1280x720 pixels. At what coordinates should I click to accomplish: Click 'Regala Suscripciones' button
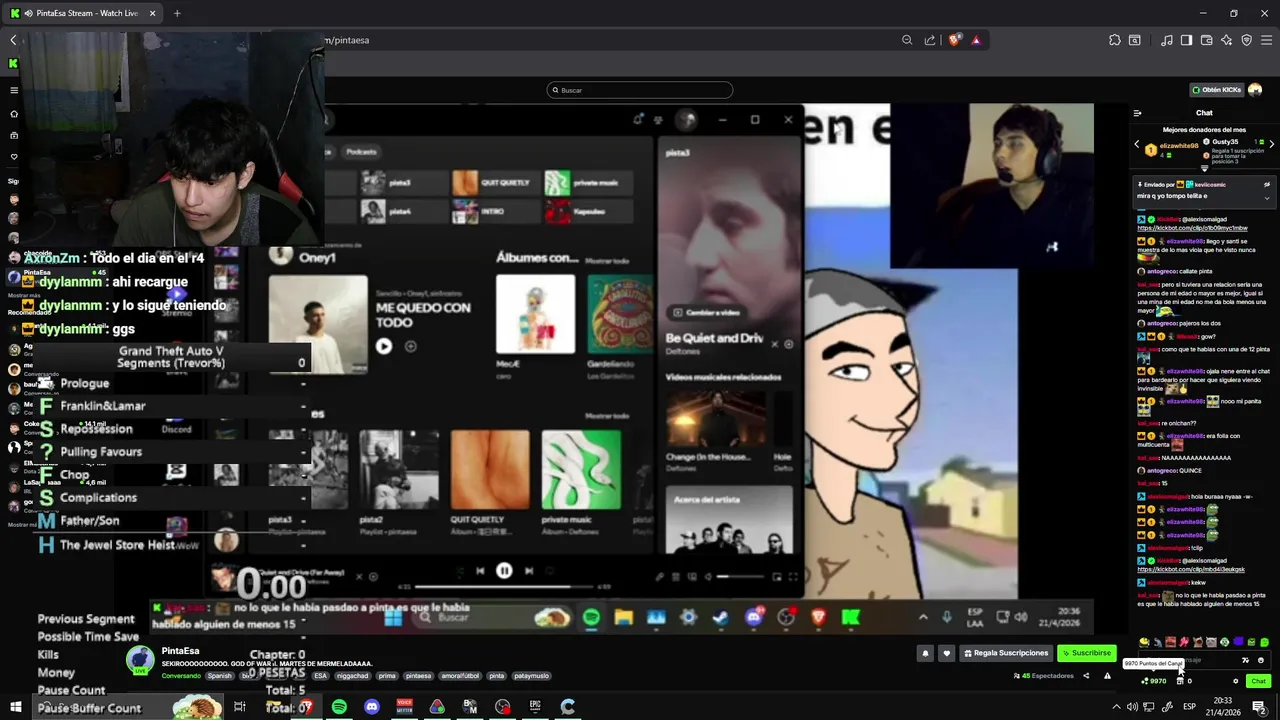tap(1005, 653)
